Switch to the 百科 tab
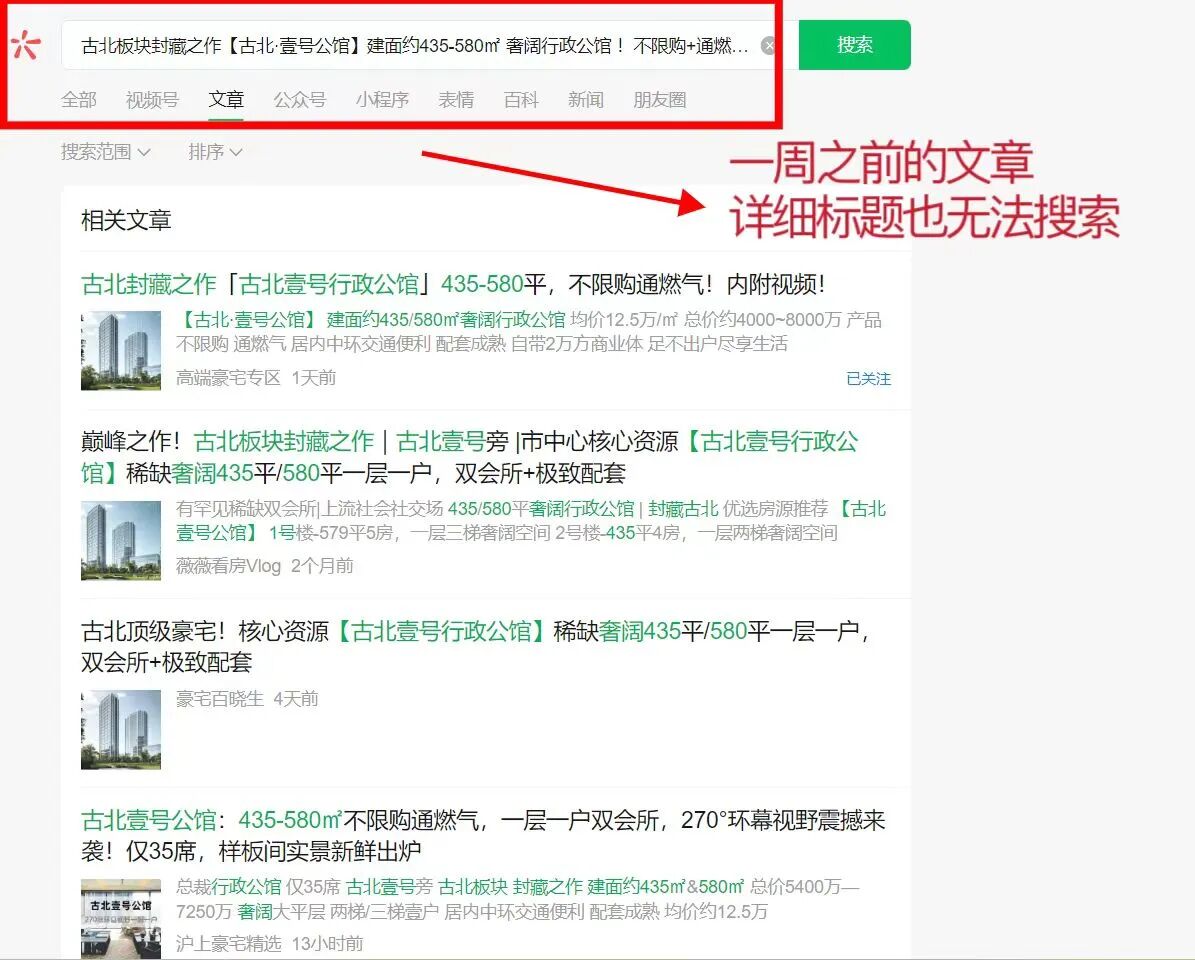Viewport: 1195px width, 960px height. pos(521,100)
